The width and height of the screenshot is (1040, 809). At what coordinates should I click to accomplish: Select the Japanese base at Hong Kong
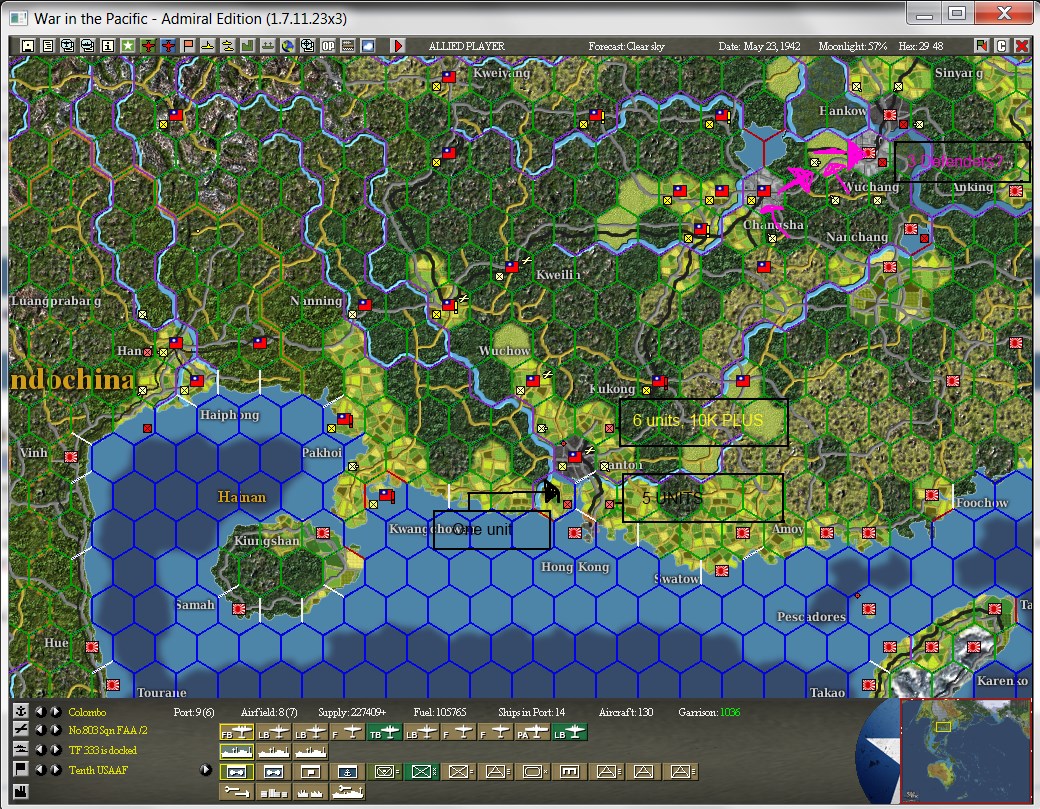[x=574, y=532]
